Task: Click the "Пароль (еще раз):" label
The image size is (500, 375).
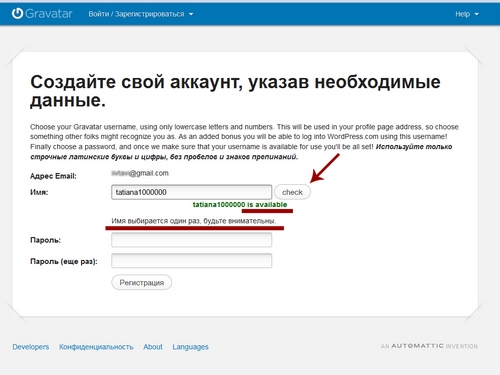Action: pyautogui.click(x=64, y=261)
